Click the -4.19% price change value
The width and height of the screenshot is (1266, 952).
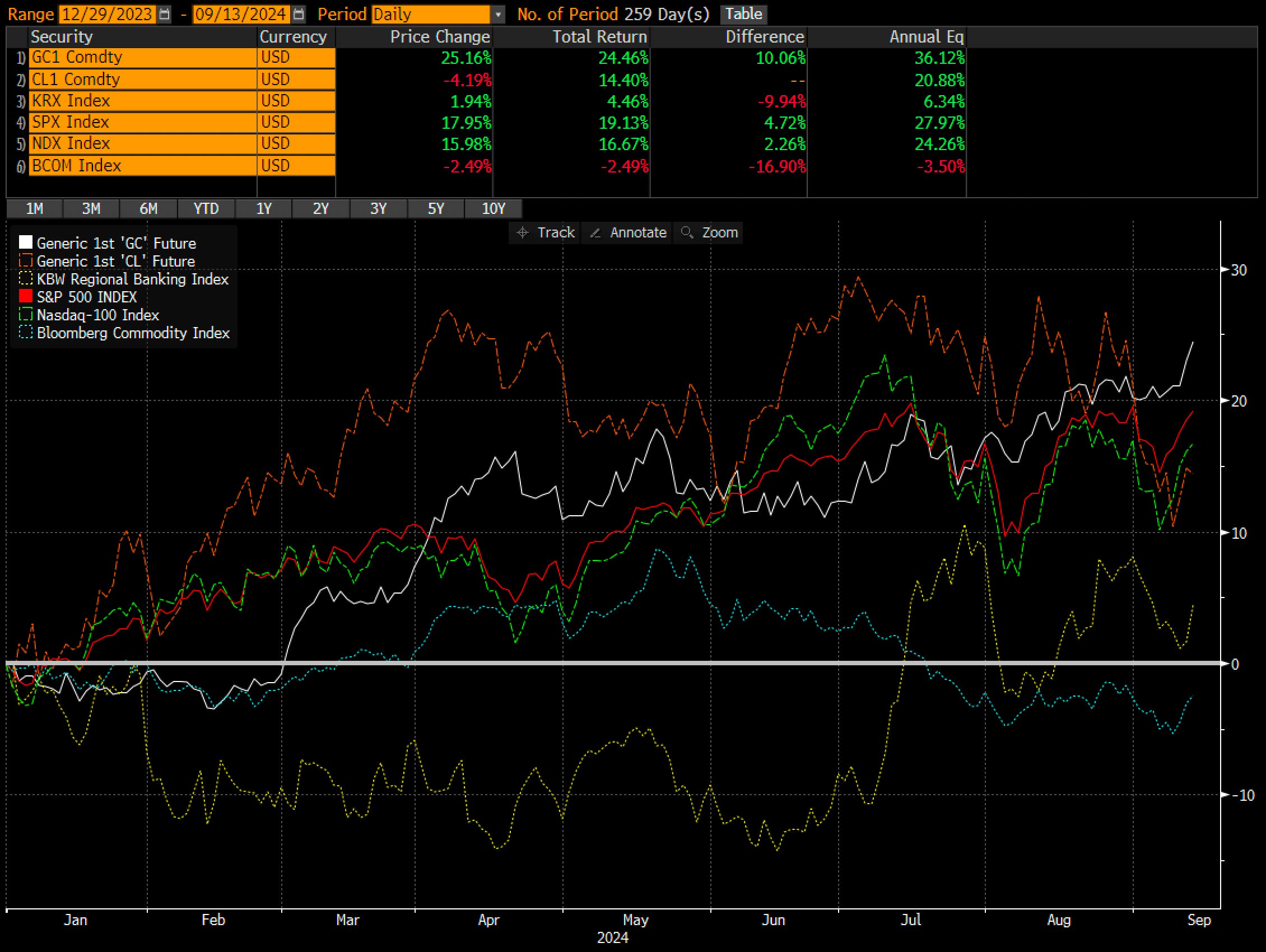pyautogui.click(x=467, y=80)
